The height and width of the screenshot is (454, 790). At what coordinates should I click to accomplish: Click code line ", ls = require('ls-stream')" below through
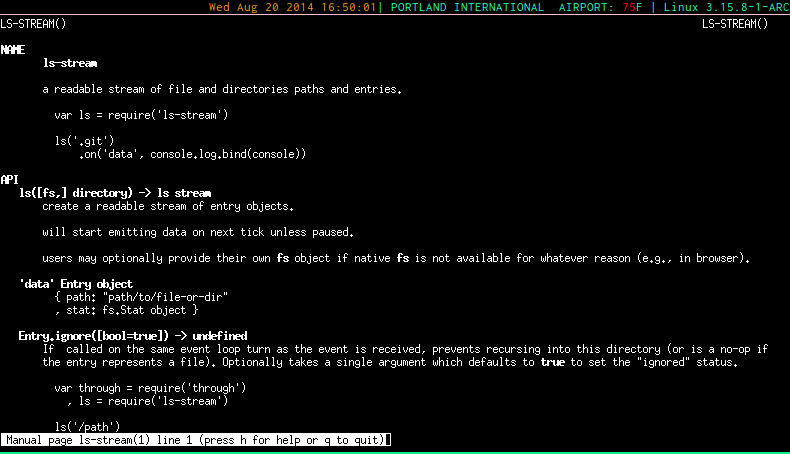click(147, 401)
